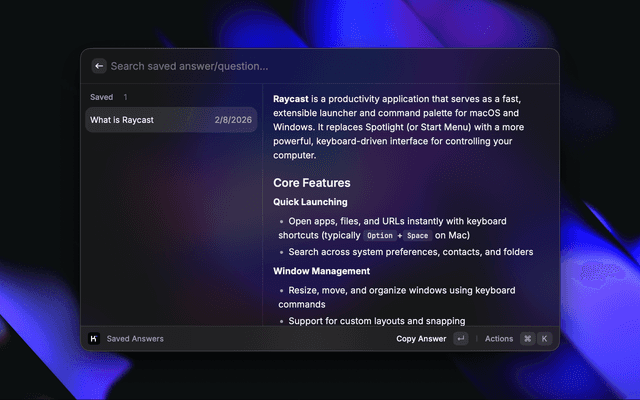Click the Saved Answers app icon
Screen dimensions: 640x400
94,339
